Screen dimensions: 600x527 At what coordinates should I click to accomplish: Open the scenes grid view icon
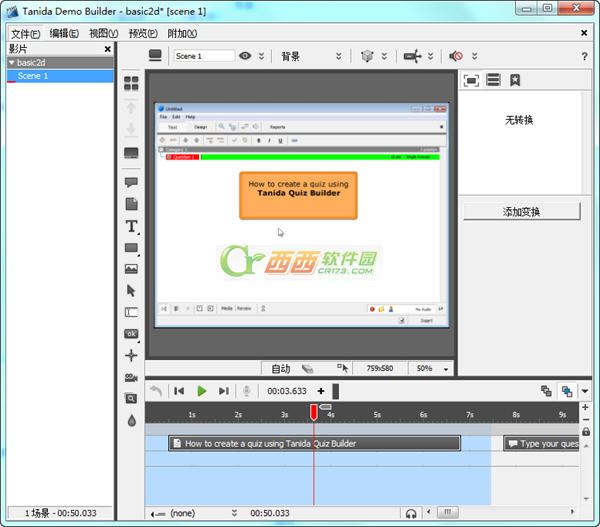click(131, 83)
